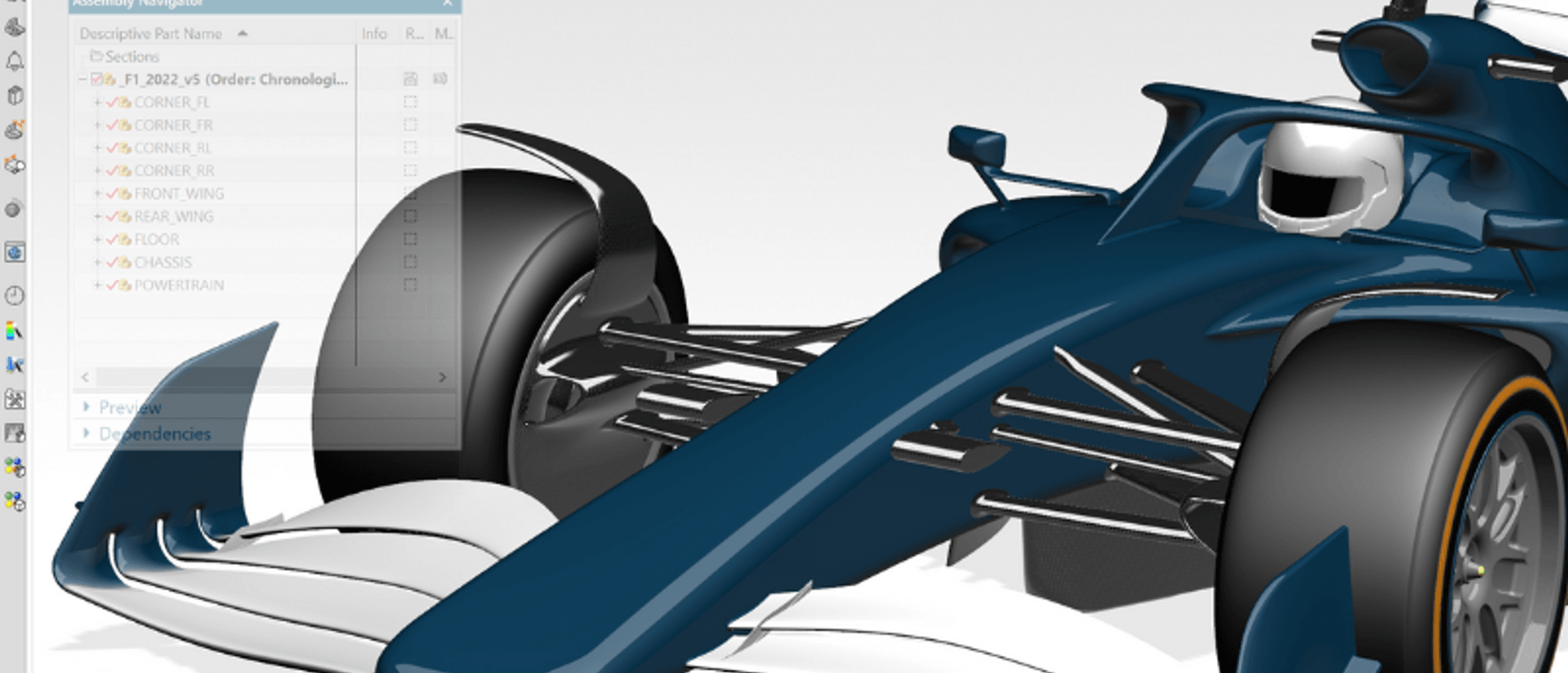
Task: Click the left scroll arrow of the navigator
Action: point(86,377)
